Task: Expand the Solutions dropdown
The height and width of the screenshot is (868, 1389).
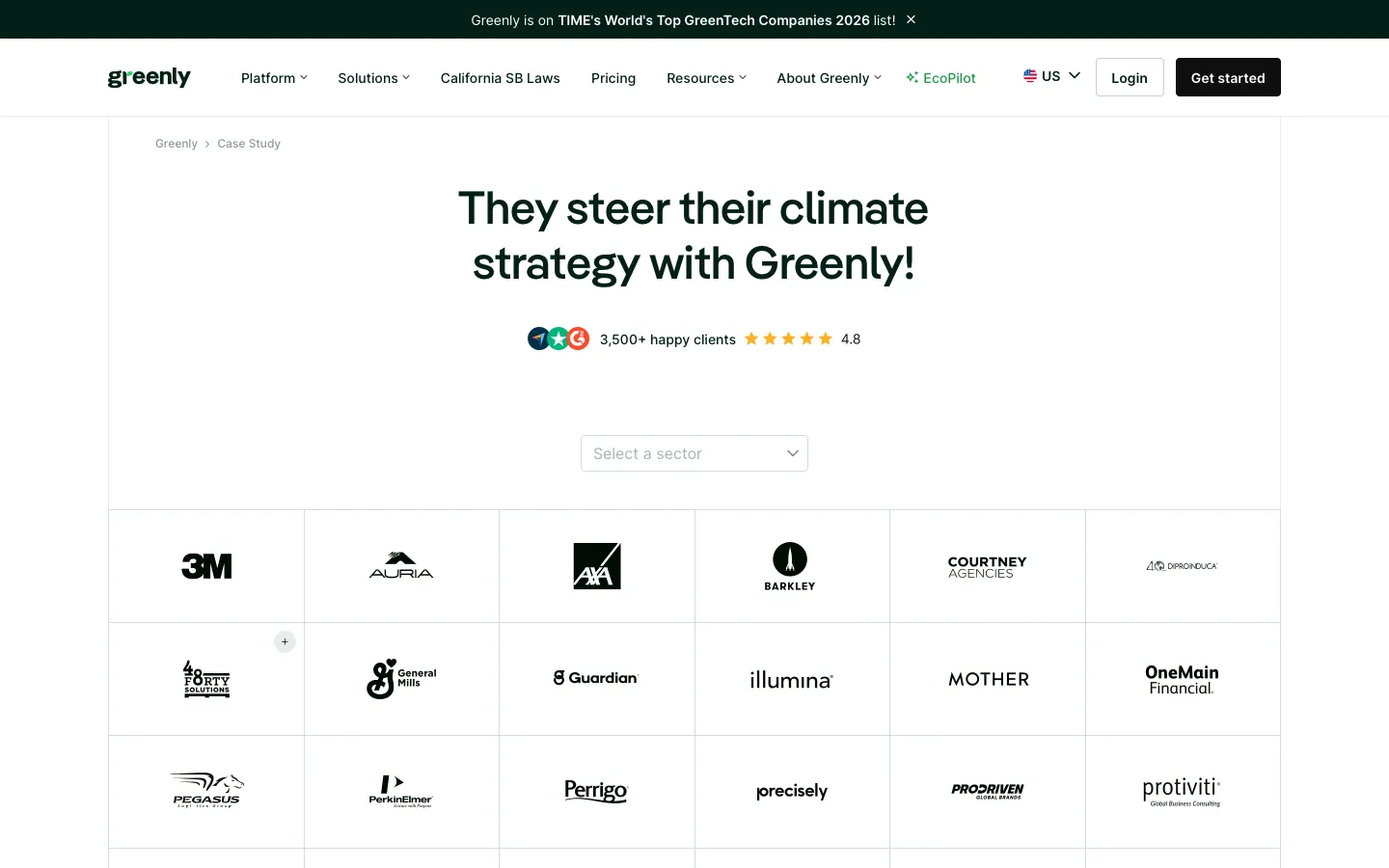Action: click(x=373, y=78)
